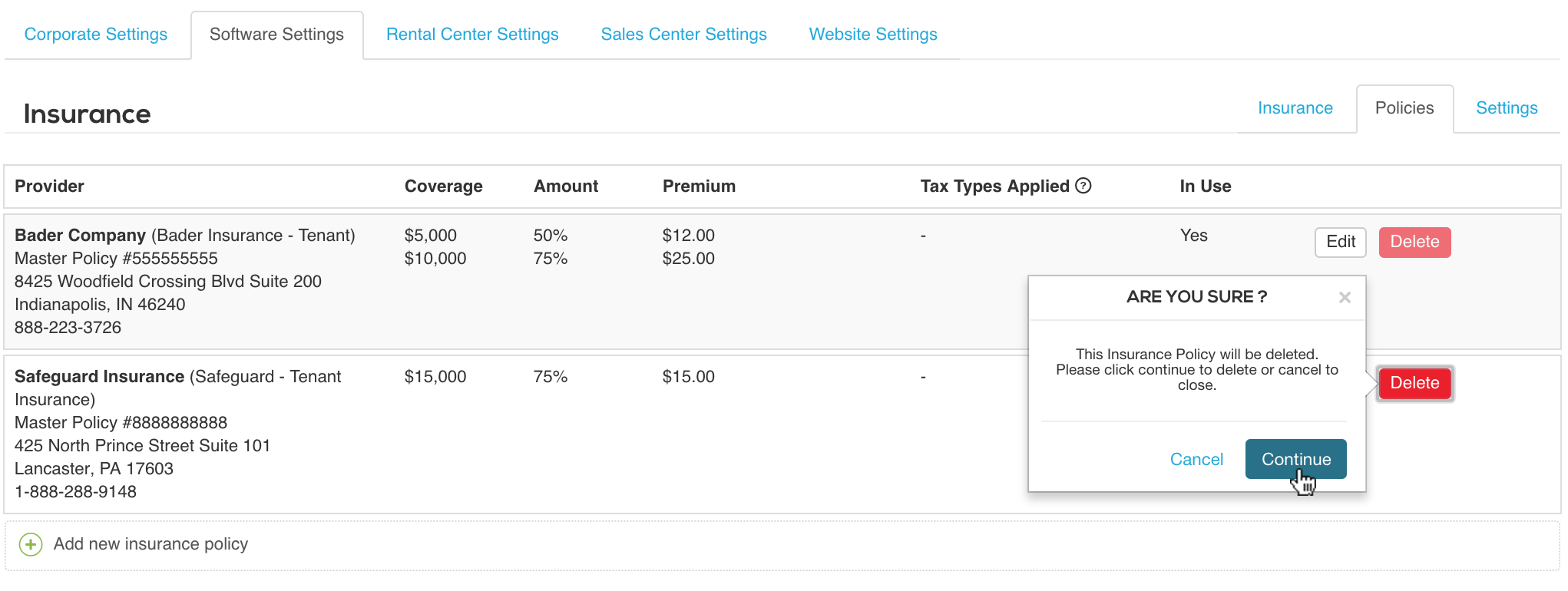Screen dimensions: 1568x591
Task: Select the Bader Company provider name
Action: [80, 235]
